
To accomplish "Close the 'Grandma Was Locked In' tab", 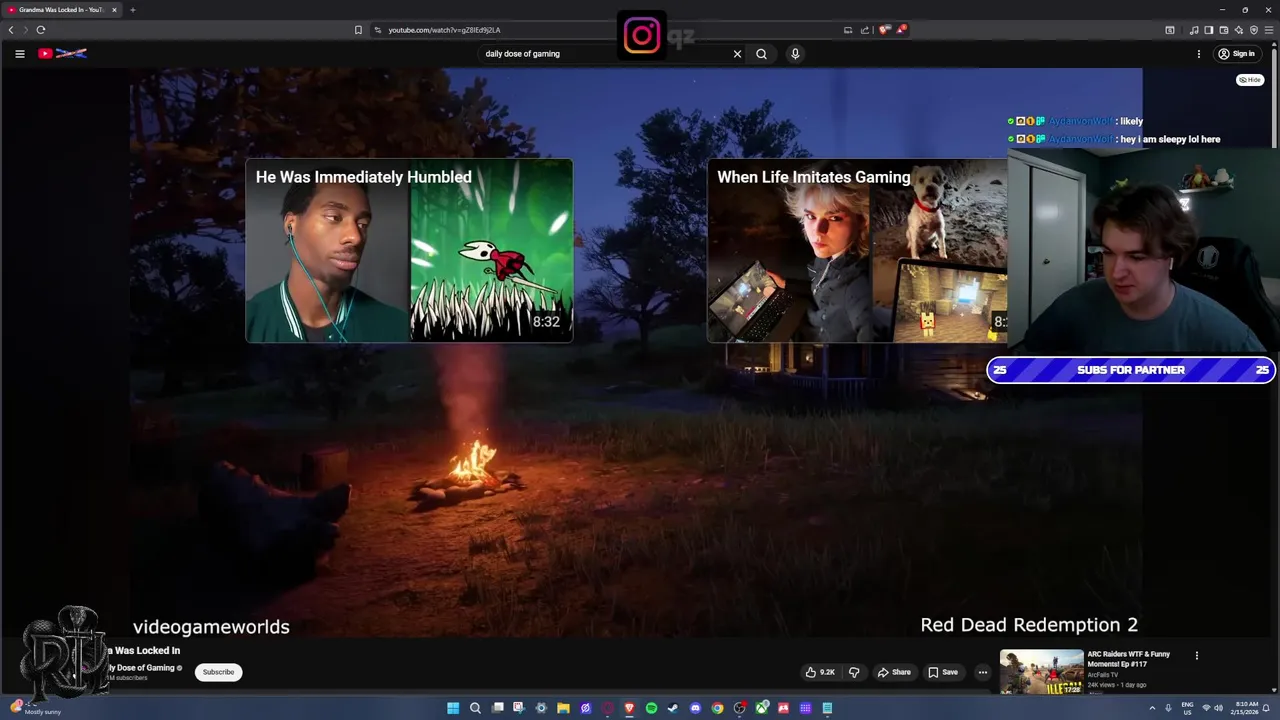I will coord(114,10).
